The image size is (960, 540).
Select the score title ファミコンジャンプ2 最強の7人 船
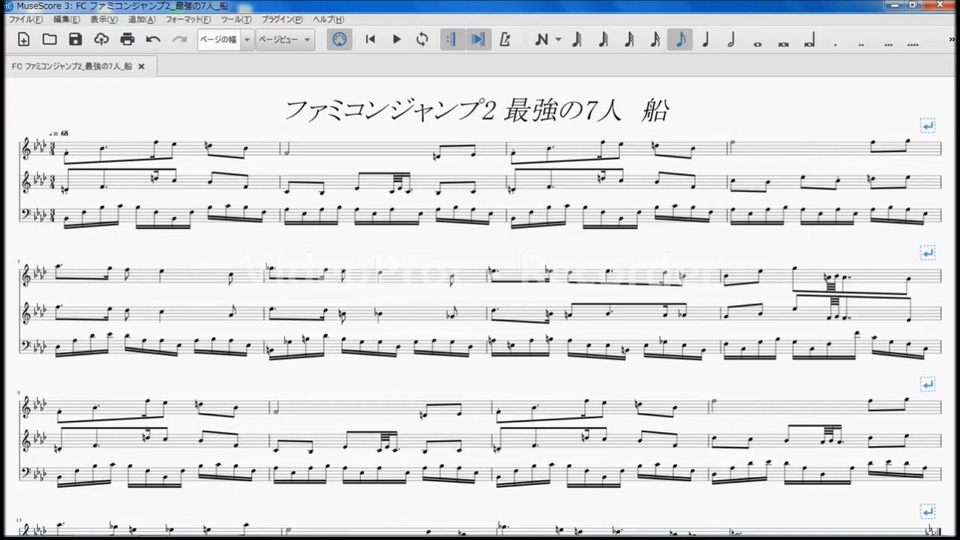click(476, 111)
